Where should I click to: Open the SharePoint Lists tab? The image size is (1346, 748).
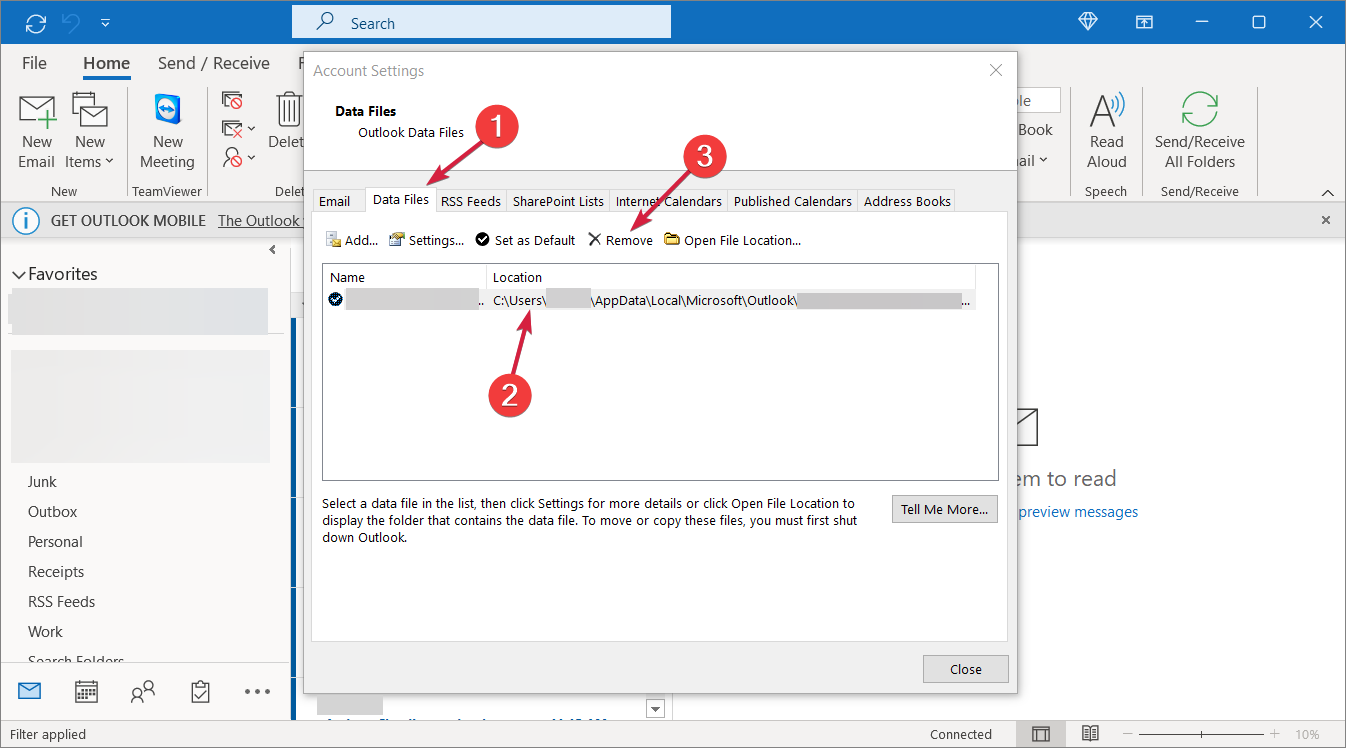point(558,201)
